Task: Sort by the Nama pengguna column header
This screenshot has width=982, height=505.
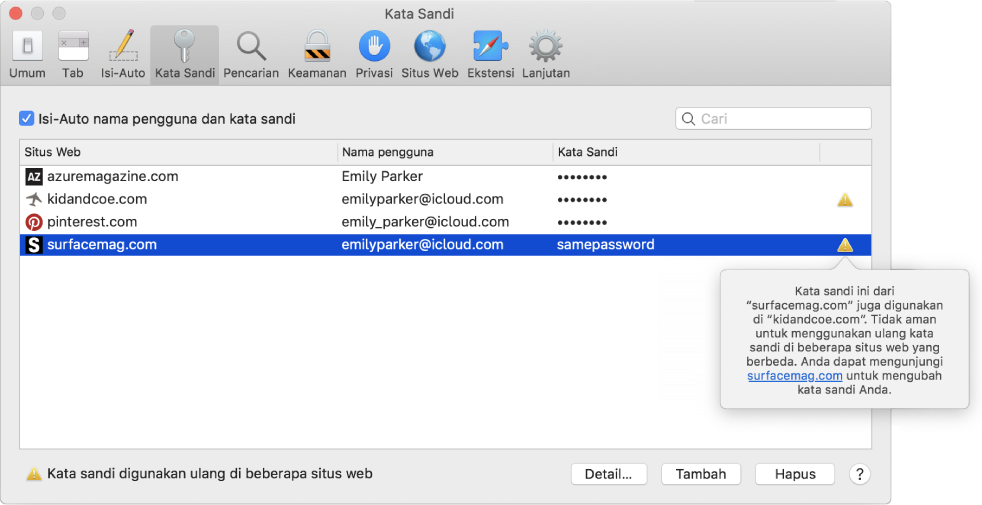Action: pos(445,152)
